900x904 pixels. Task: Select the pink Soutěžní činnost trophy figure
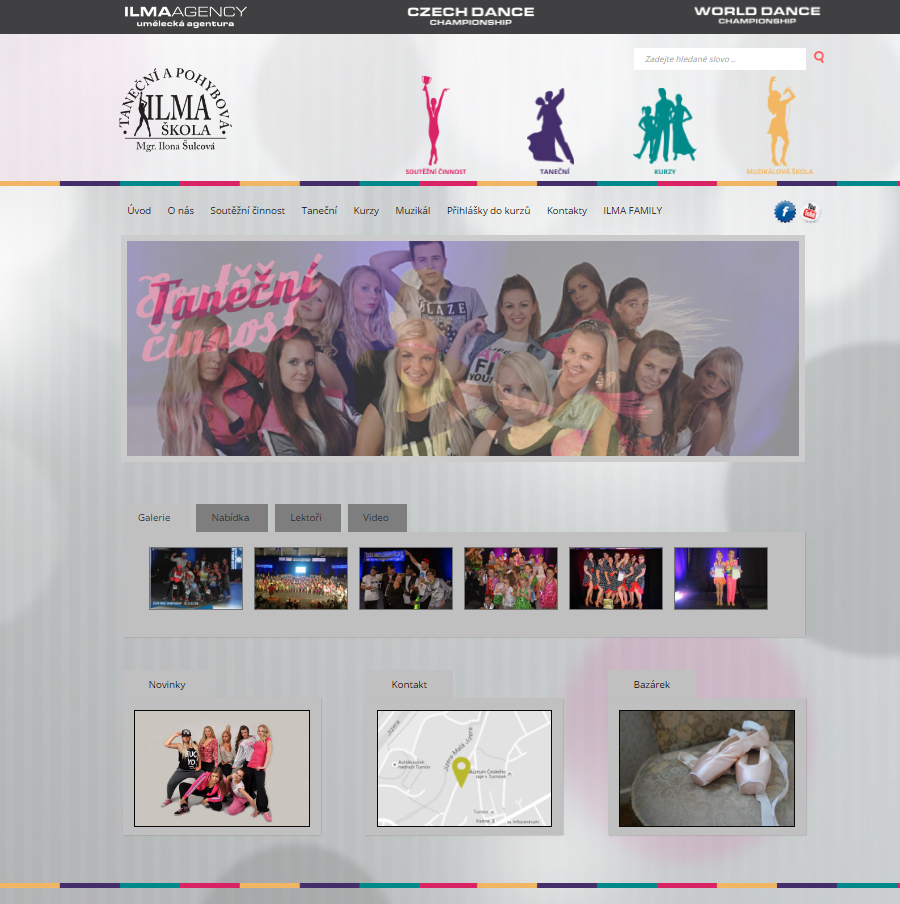point(435,125)
